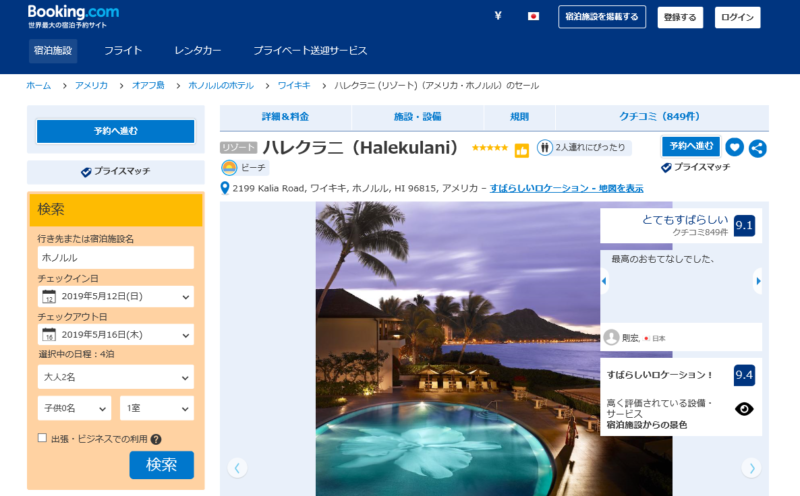This screenshot has width=800, height=496.
Task: Open 1室 rooms dropdown
Action: coord(157,408)
